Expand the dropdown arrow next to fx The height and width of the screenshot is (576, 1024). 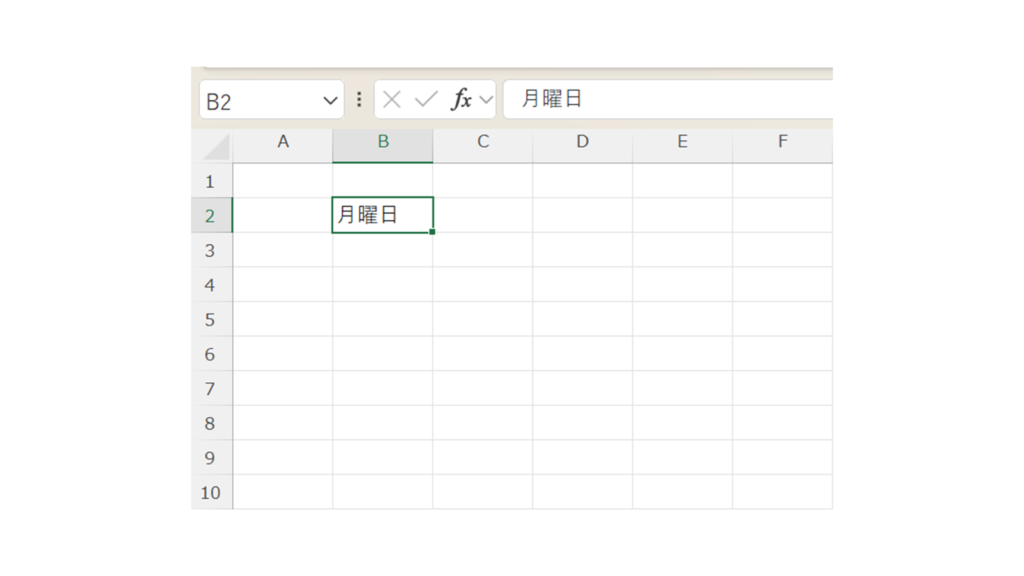tap(486, 100)
